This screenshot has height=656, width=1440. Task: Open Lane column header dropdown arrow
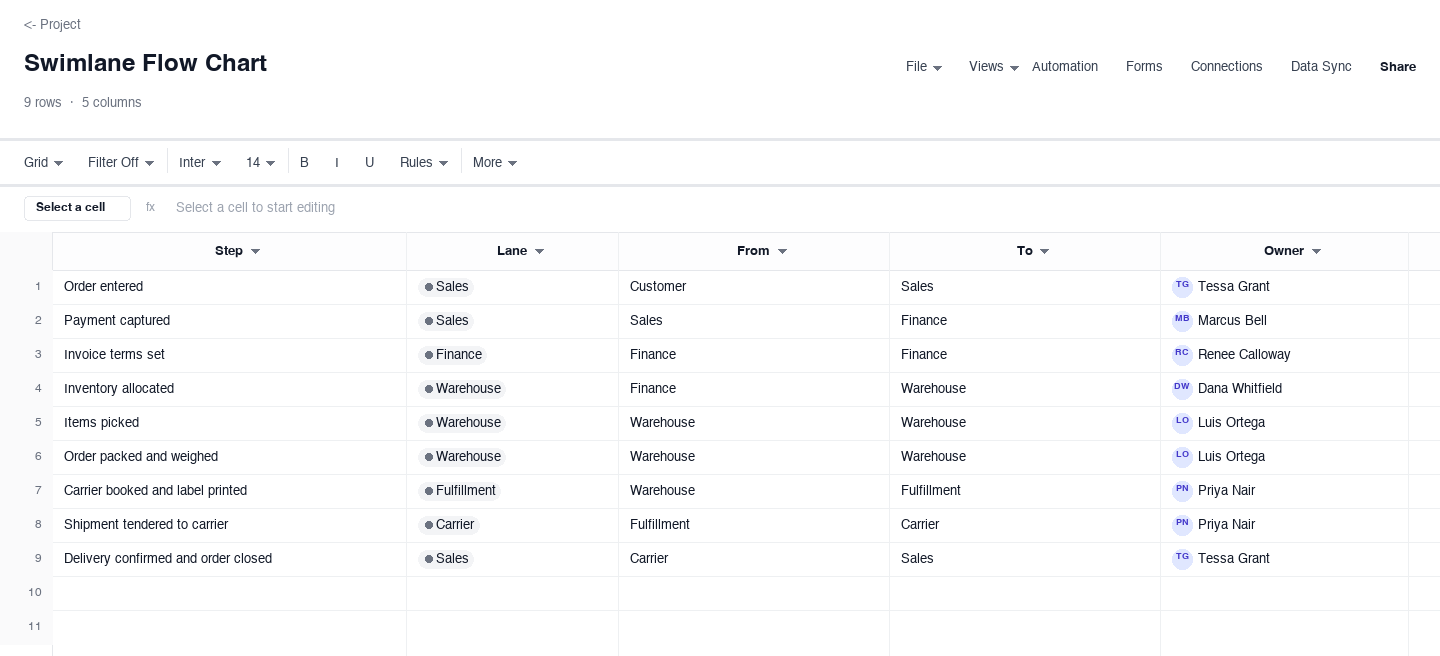click(539, 252)
